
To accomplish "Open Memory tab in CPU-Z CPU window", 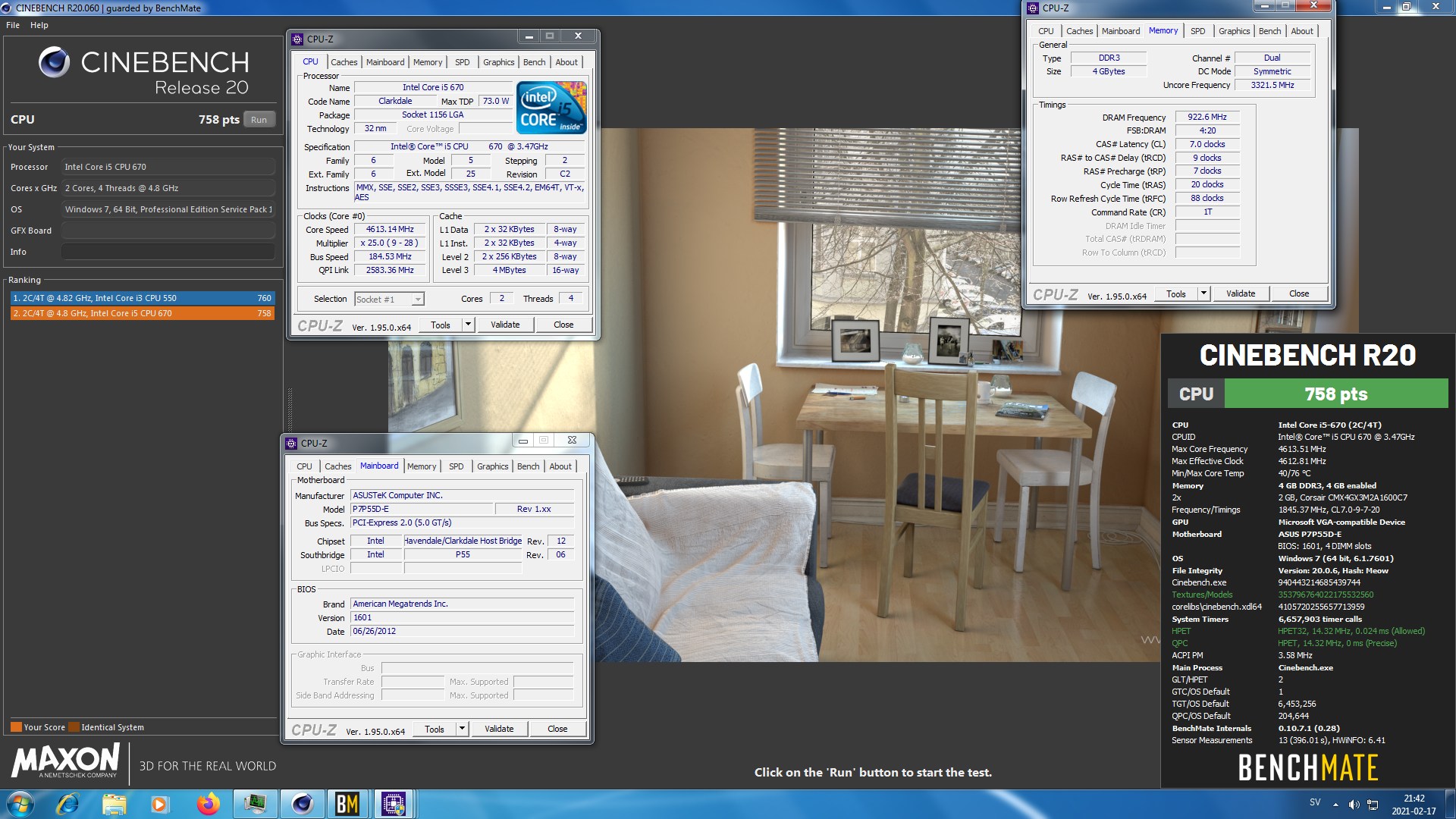I will tap(427, 62).
